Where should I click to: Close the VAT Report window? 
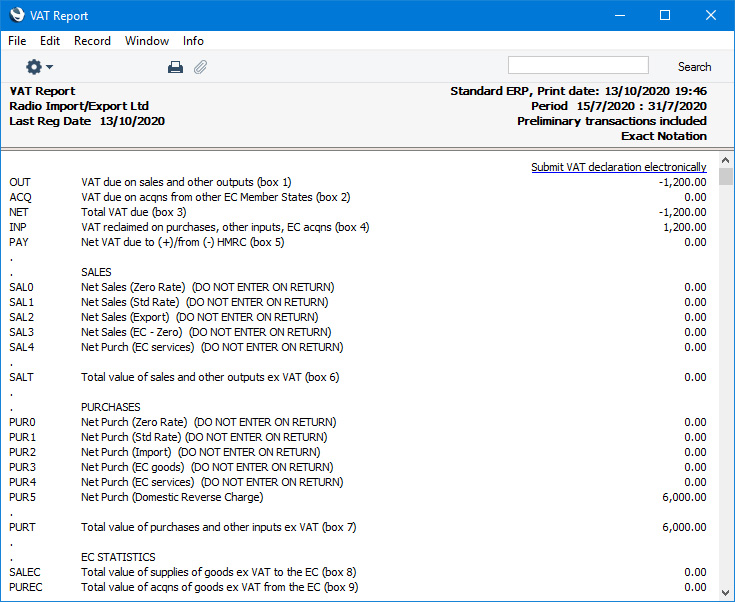tap(711, 15)
